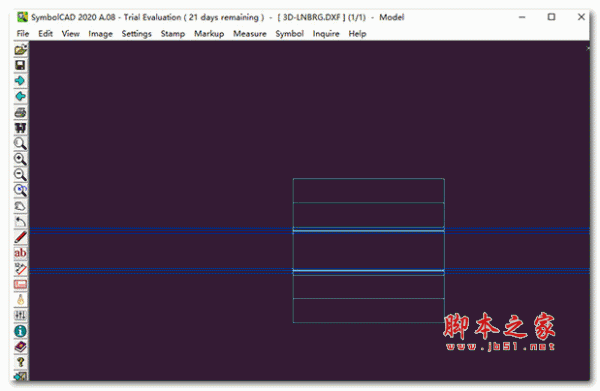The width and height of the screenshot is (600, 391).
Task: Click the rotate view icon
Action: (21, 206)
